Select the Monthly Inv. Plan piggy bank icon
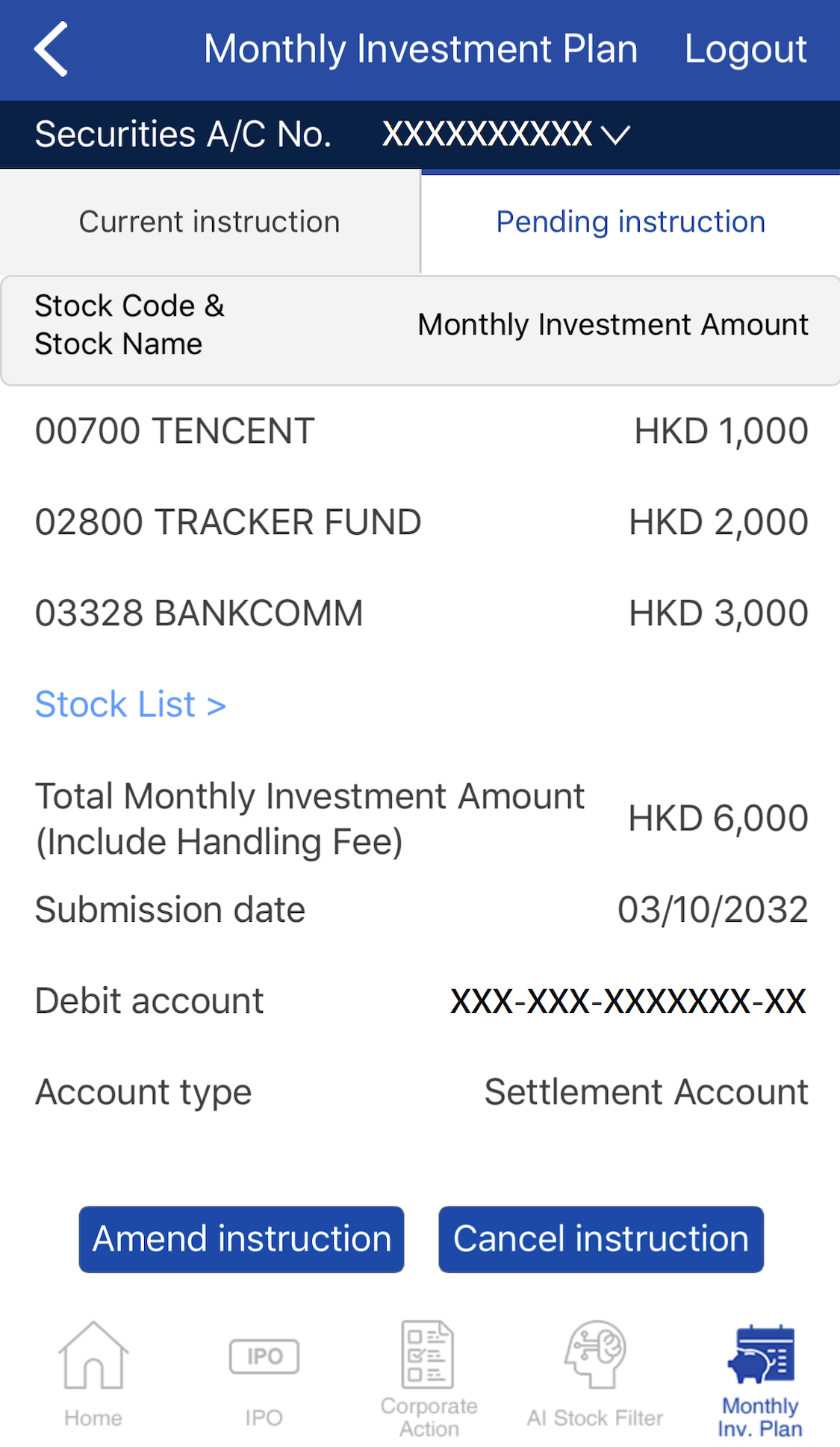The image size is (840, 1447). click(x=761, y=1354)
